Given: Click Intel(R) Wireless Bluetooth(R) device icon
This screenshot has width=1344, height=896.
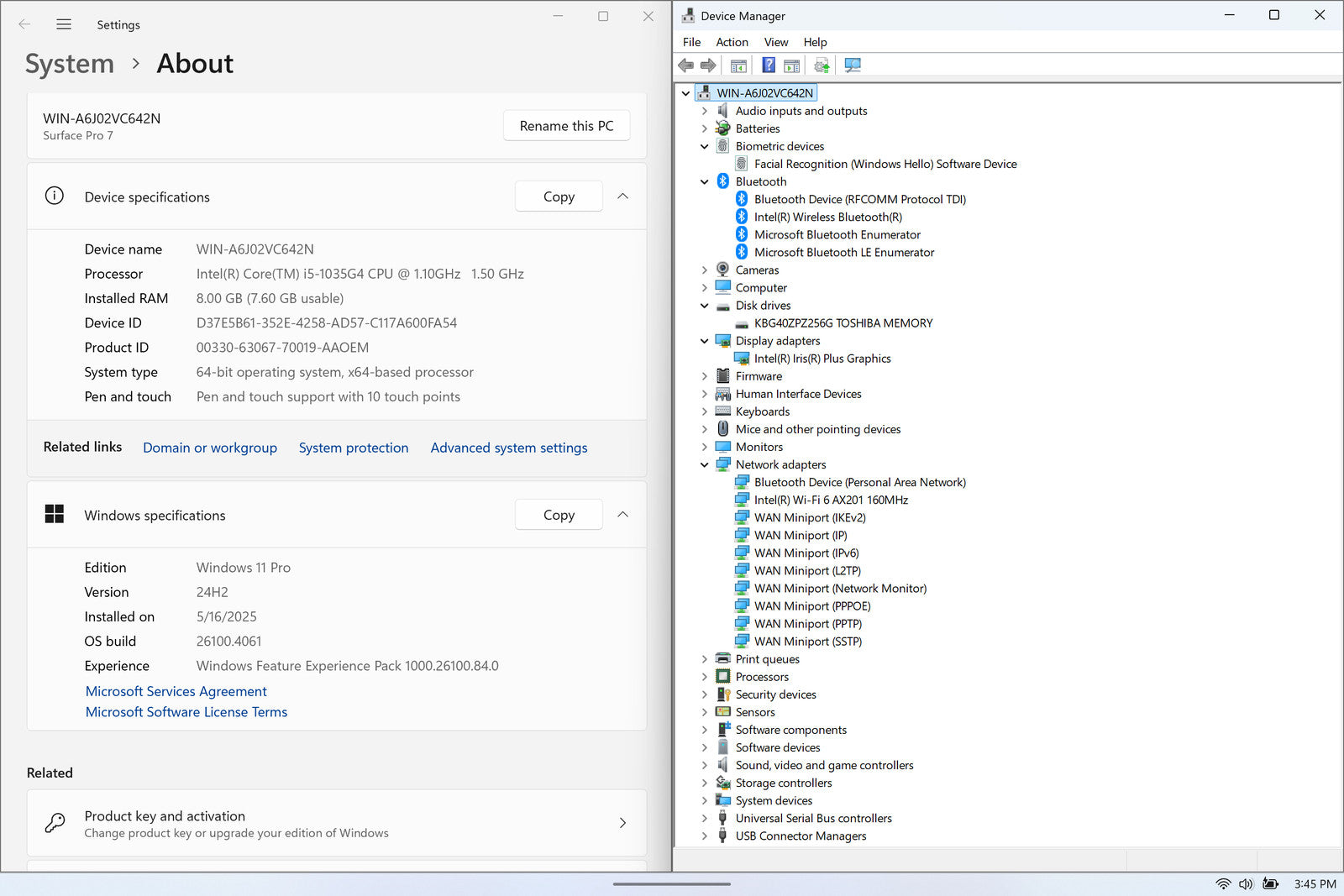Looking at the screenshot, I should pos(741,217).
